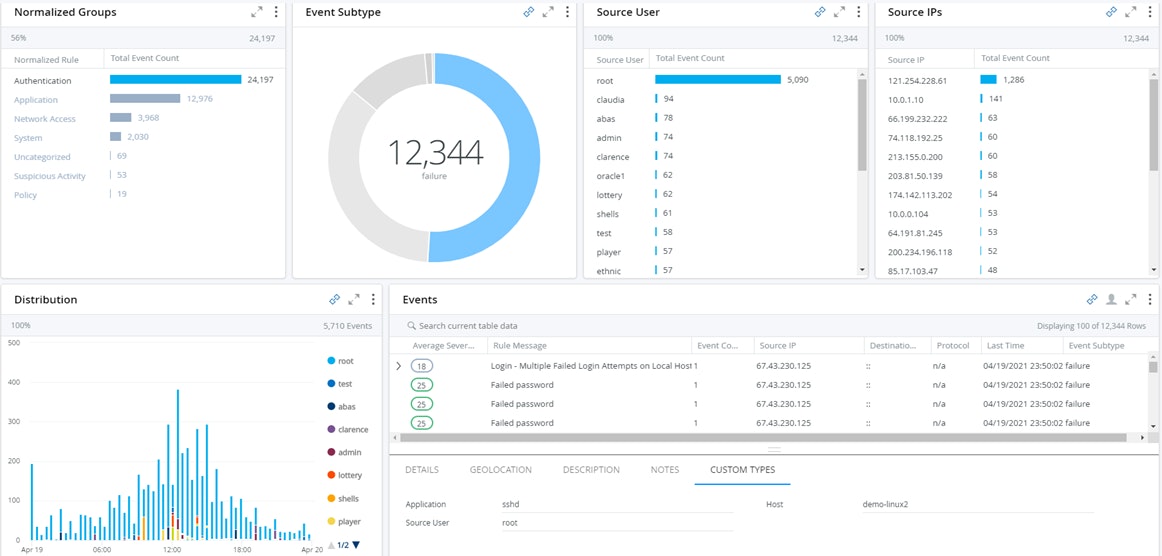Image resolution: width=1162 pixels, height=556 pixels.
Task: Maximize the Source IPs widget
Action: click(x=1130, y=12)
